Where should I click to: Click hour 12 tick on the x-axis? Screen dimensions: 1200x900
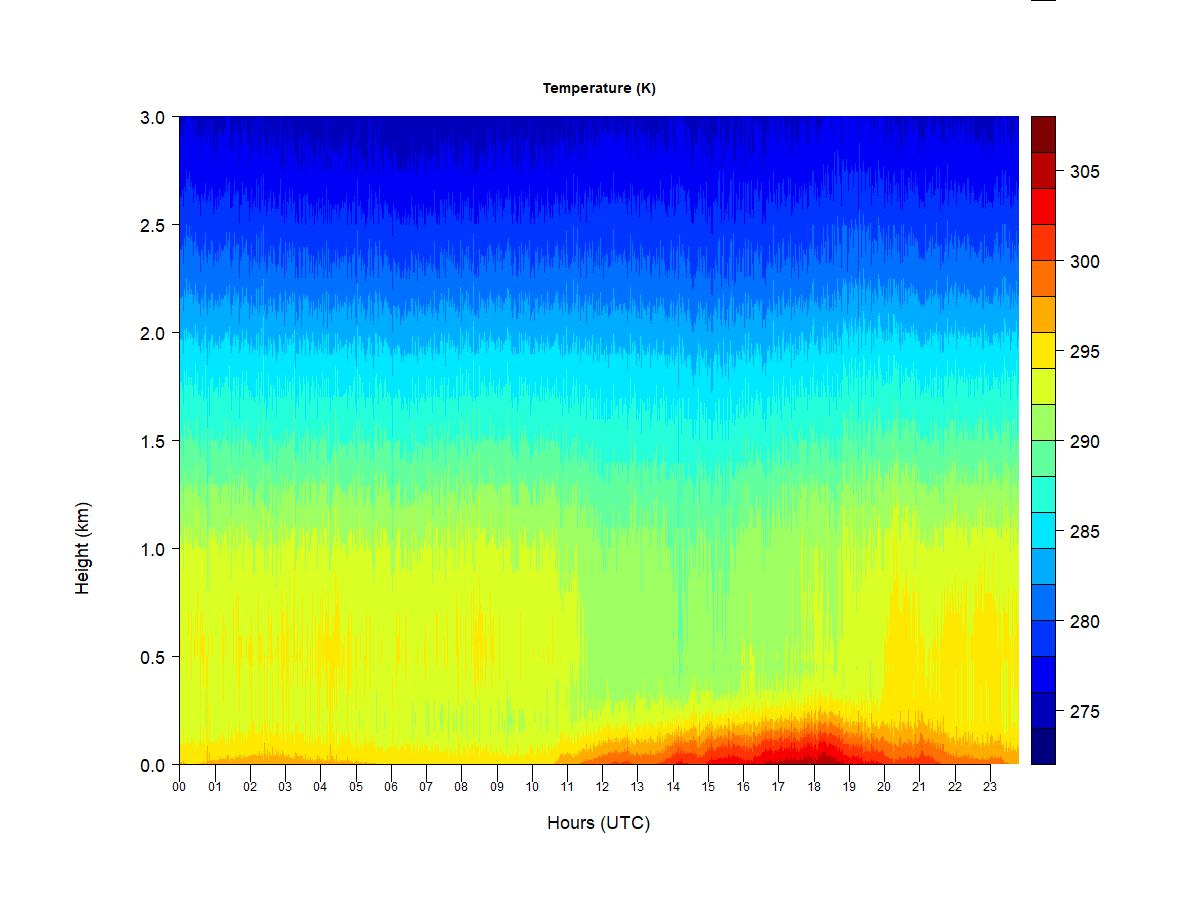[x=602, y=786]
